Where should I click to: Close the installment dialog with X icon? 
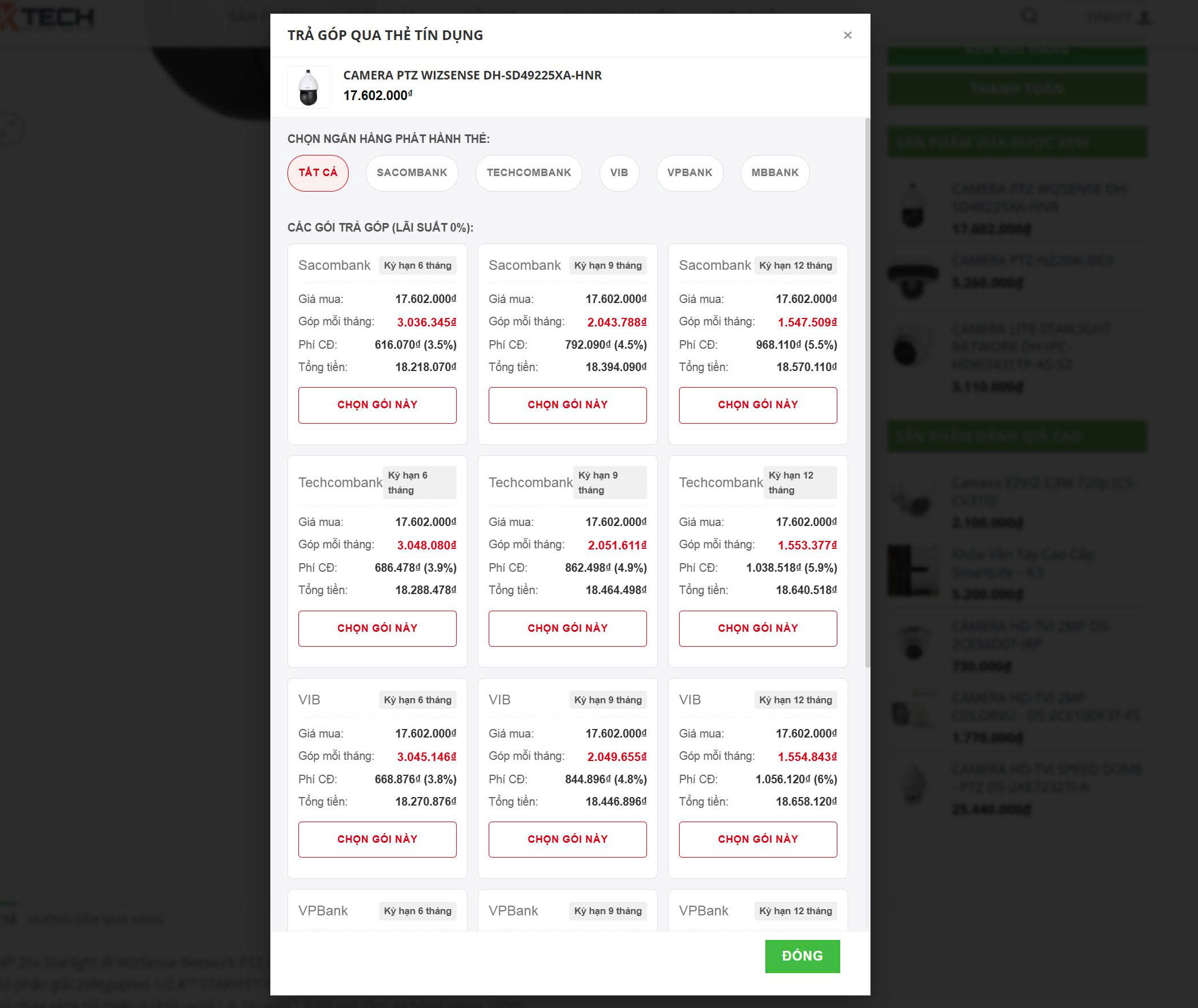click(848, 35)
